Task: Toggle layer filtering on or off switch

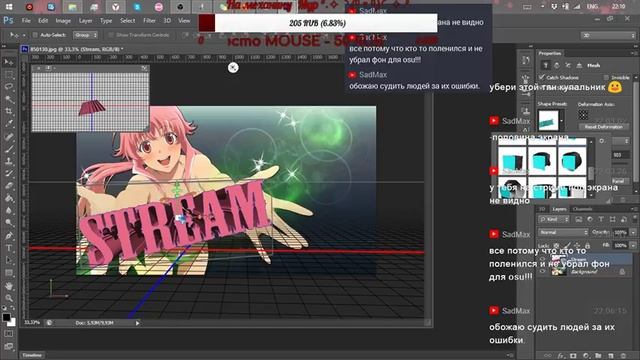Action: [x=635, y=220]
